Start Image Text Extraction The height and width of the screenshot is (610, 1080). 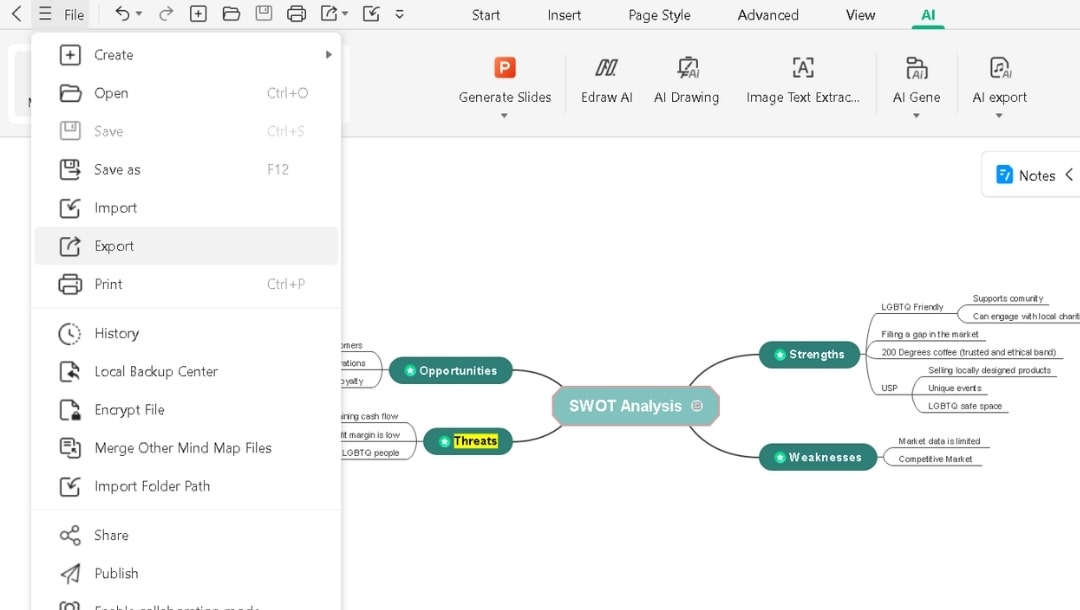[x=802, y=68]
